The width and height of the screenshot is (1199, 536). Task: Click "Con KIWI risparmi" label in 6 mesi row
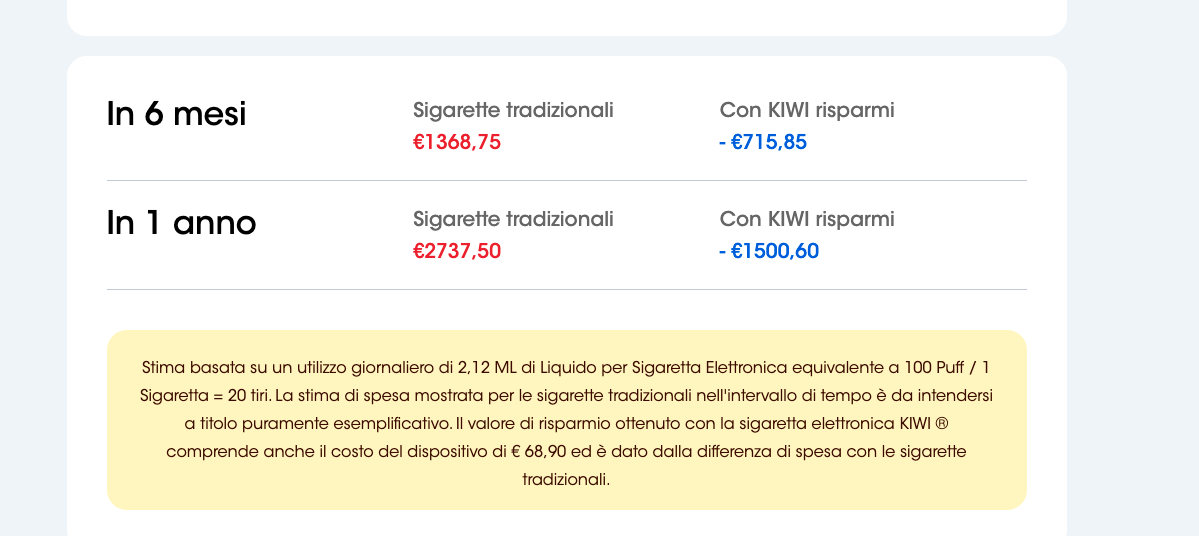pos(807,110)
